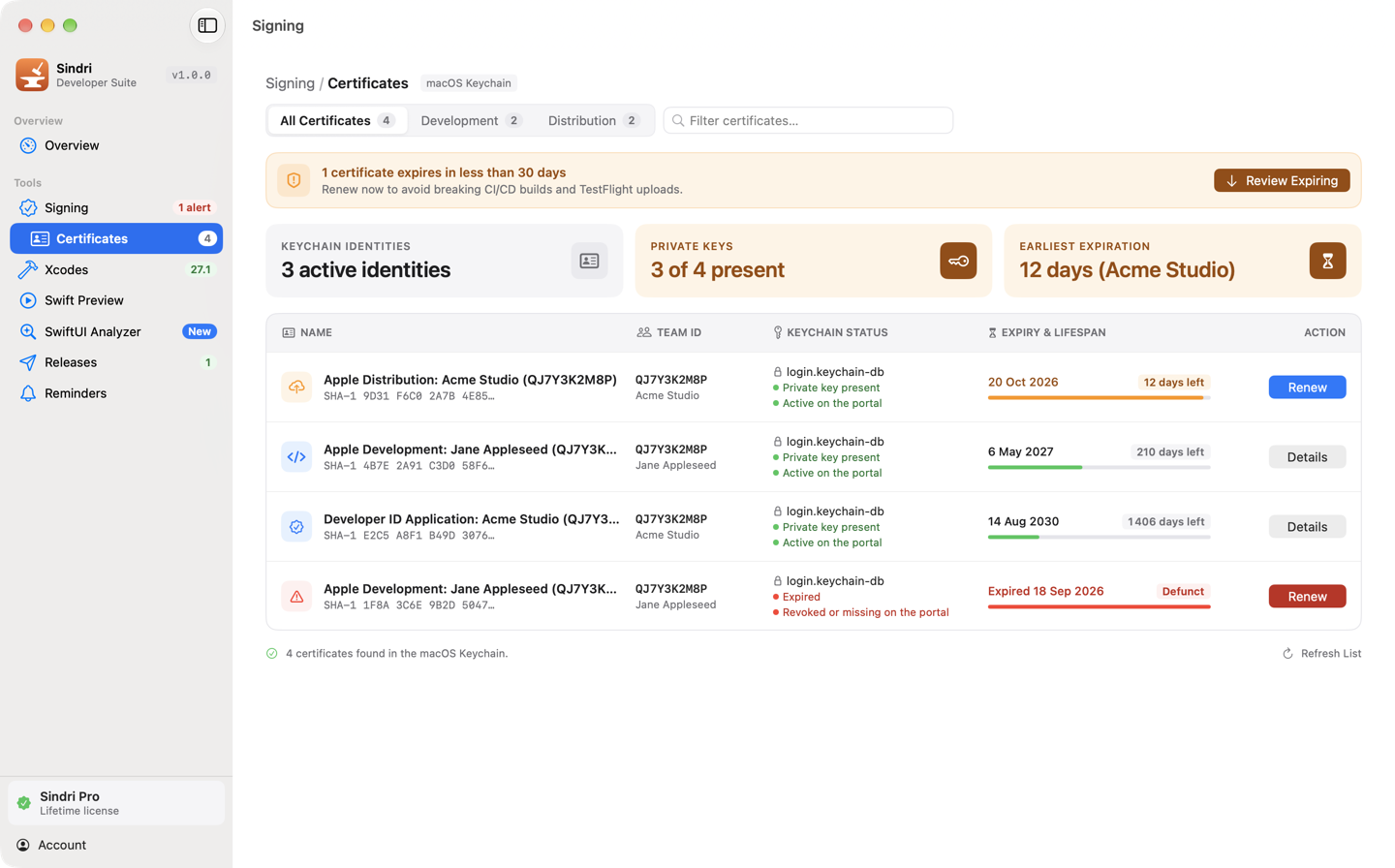Screen dimensions: 1395x868
Task: Click the Signing seal icon in sidebar
Action: (x=28, y=207)
